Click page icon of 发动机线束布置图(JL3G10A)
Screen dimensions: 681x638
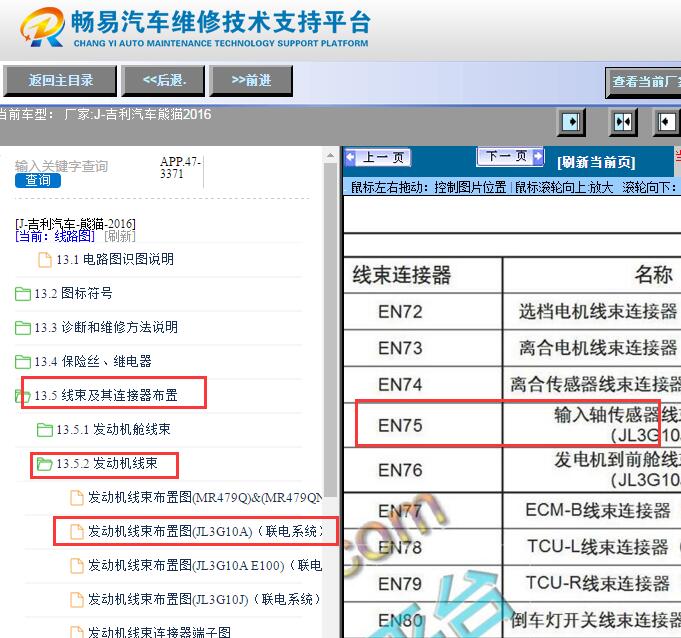77,532
